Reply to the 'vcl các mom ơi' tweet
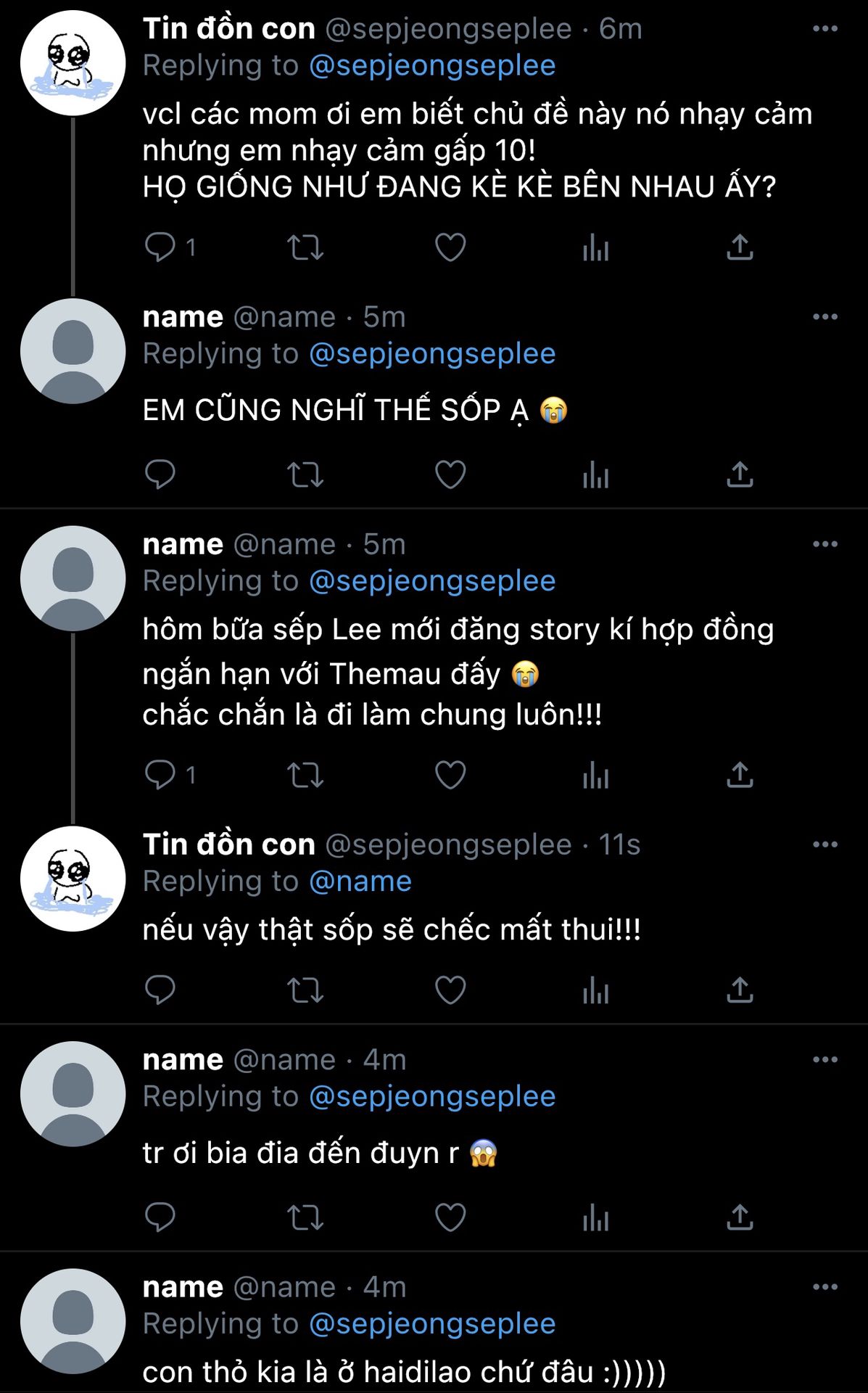The height and width of the screenshot is (1393, 868). pyautogui.click(x=160, y=247)
